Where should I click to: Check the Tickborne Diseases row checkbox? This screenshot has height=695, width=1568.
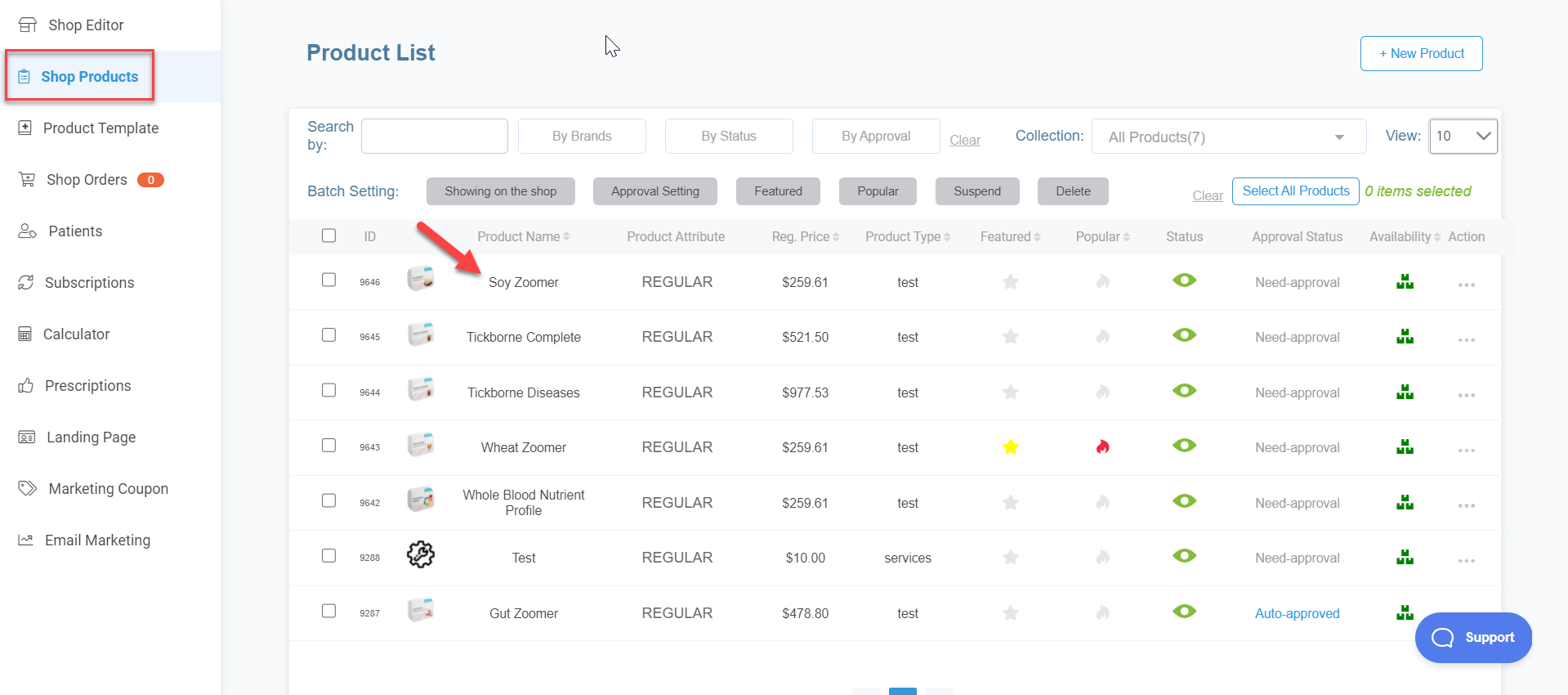point(328,390)
